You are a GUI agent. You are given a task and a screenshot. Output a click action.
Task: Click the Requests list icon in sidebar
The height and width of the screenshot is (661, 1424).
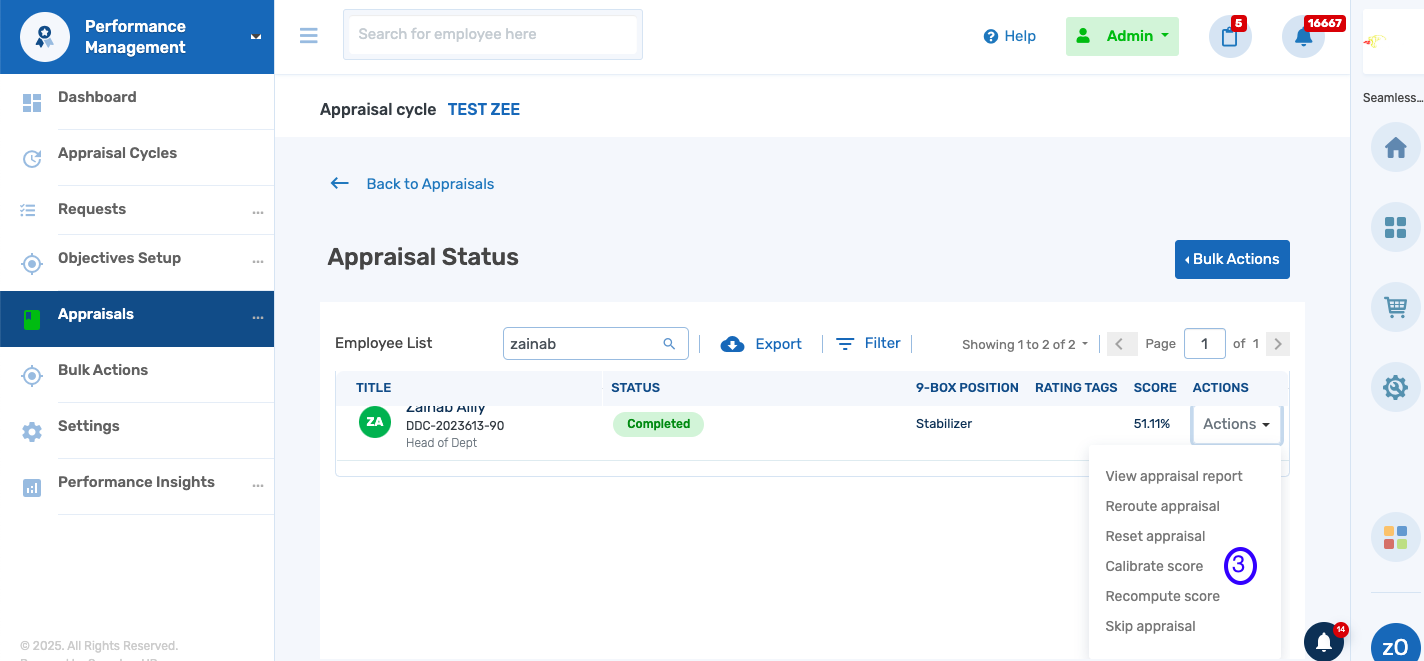31,209
